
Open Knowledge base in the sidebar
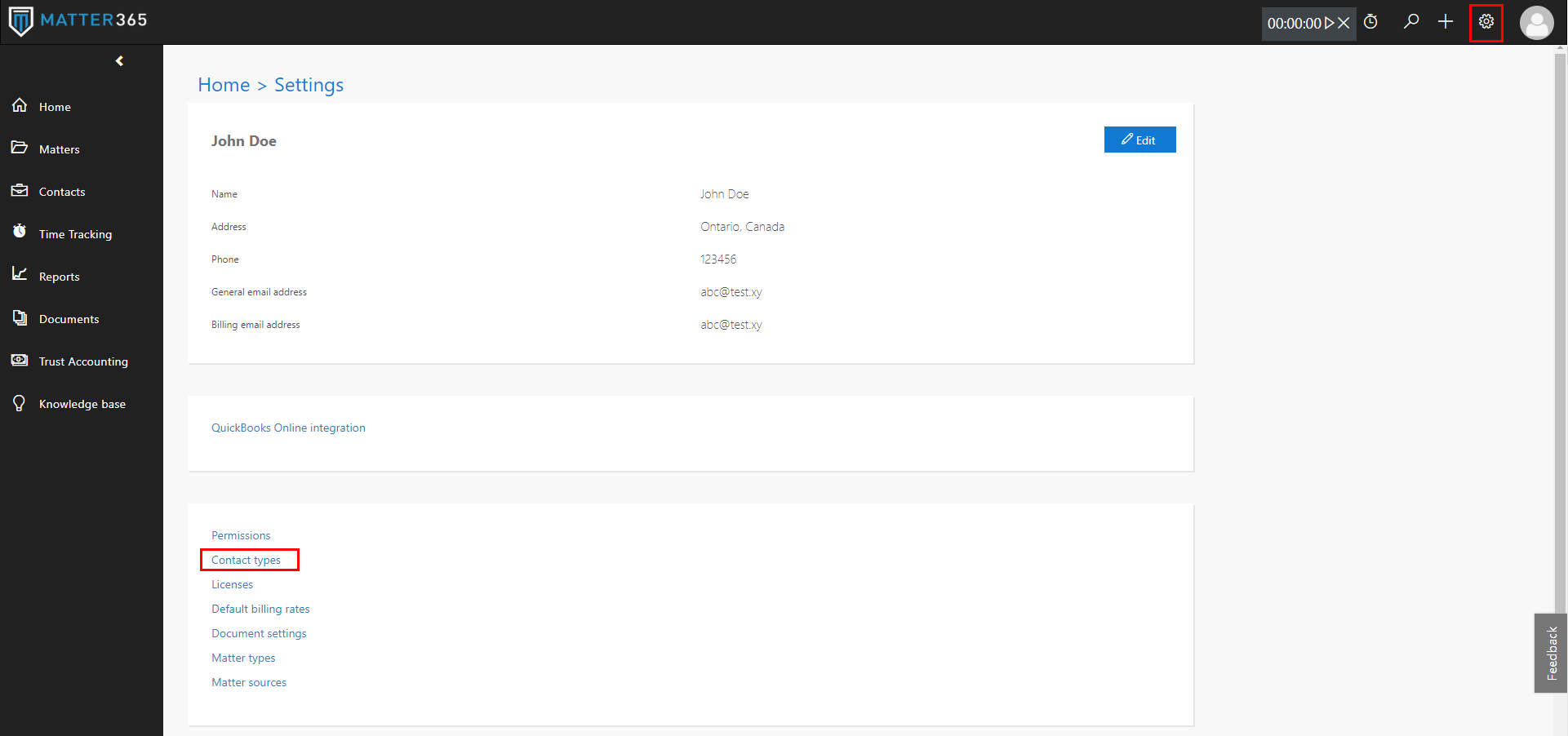82,404
